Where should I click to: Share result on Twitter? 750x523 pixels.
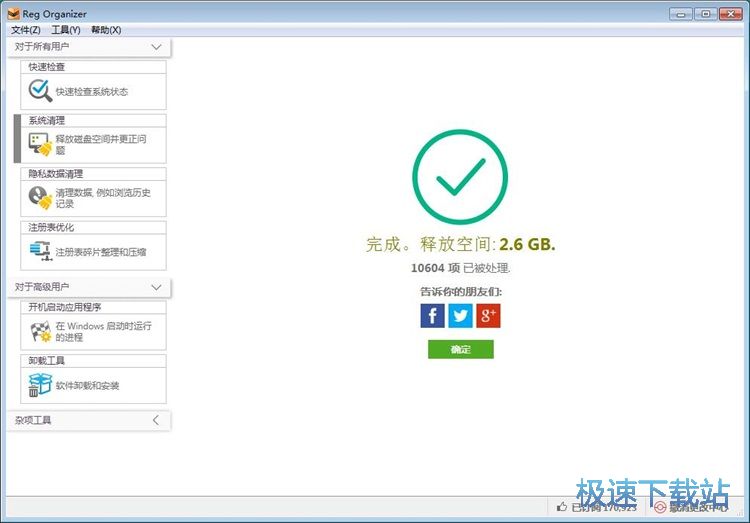[x=460, y=316]
